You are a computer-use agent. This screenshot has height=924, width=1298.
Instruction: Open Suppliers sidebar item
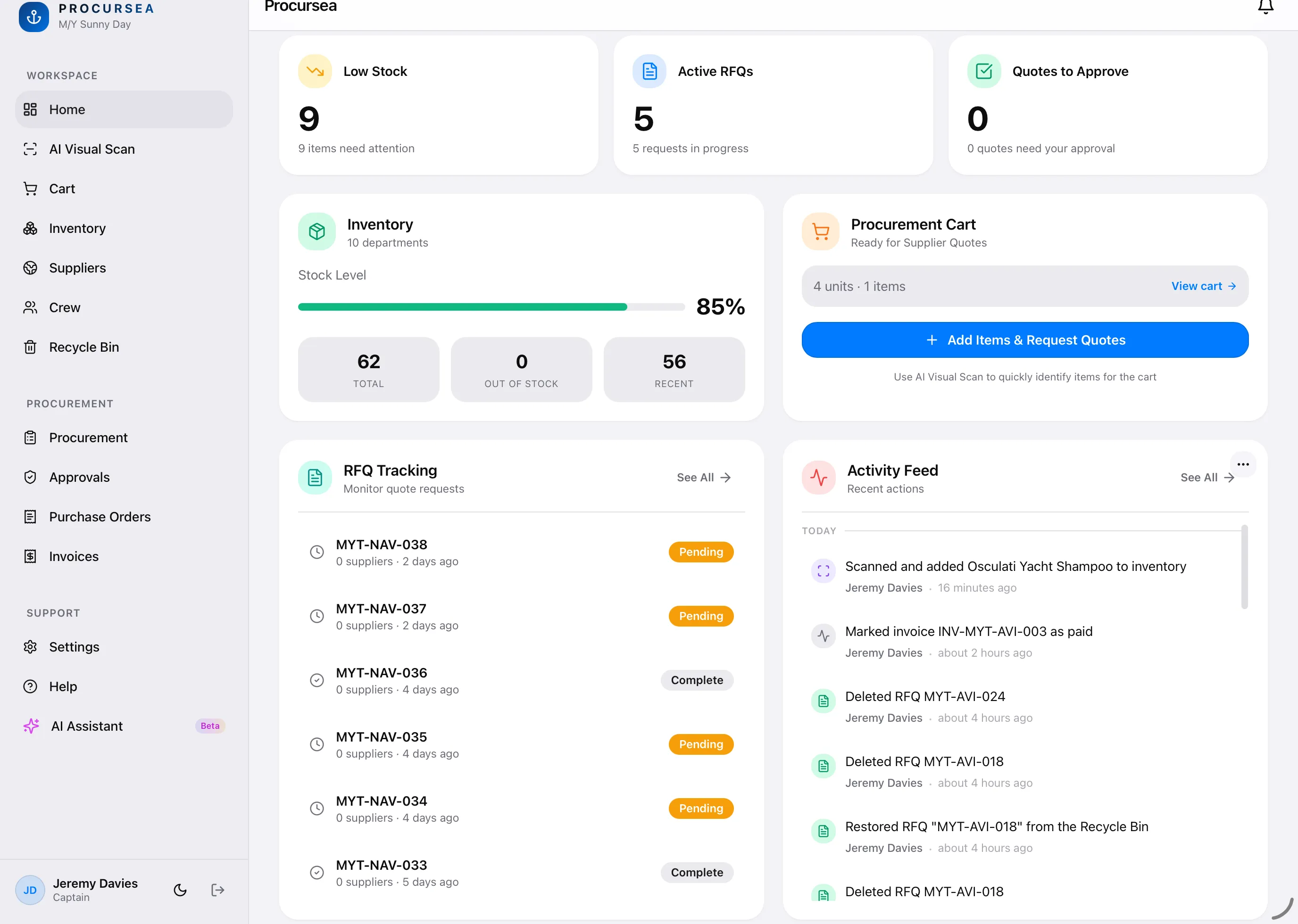pos(124,268)
